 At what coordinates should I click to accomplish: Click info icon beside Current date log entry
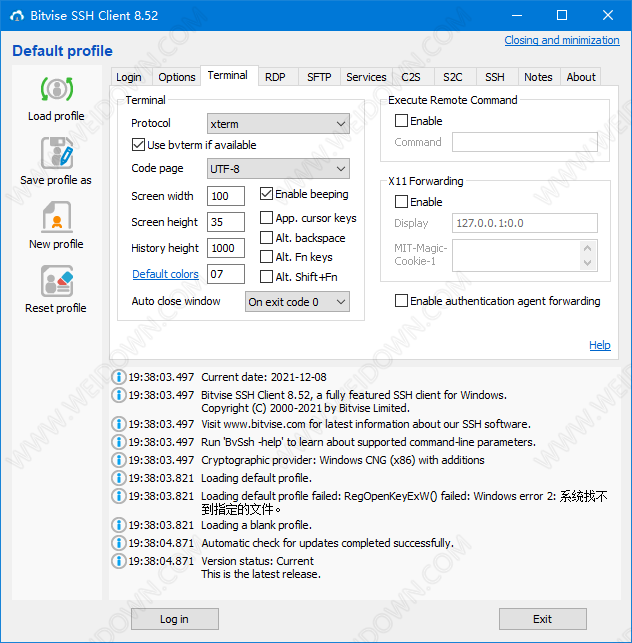(x=119, y=377)
